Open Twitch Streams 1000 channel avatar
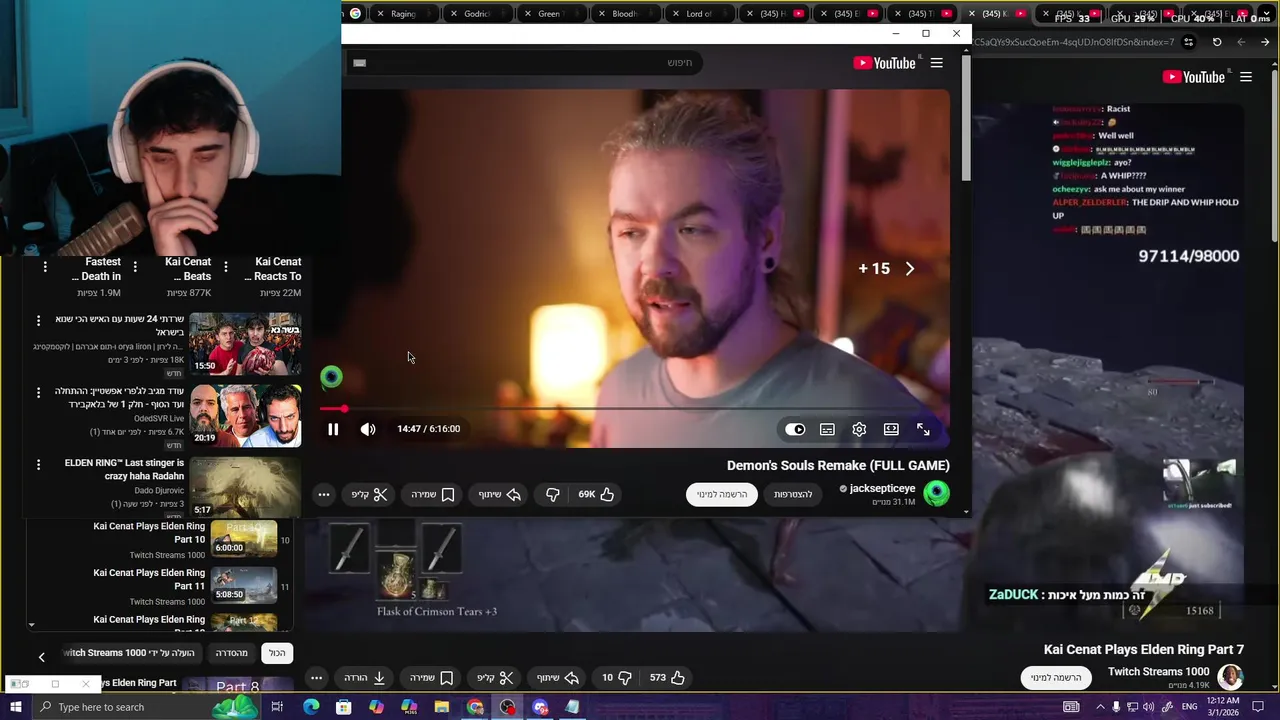The width and height of the screenshot is (1280, 720). pyautogui.click(x=1230, y=677)
